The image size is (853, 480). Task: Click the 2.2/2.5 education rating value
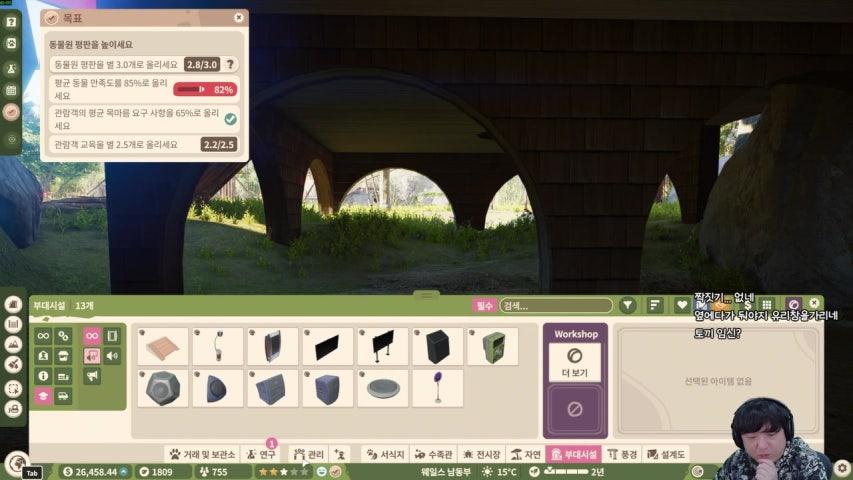pos(219,144)
